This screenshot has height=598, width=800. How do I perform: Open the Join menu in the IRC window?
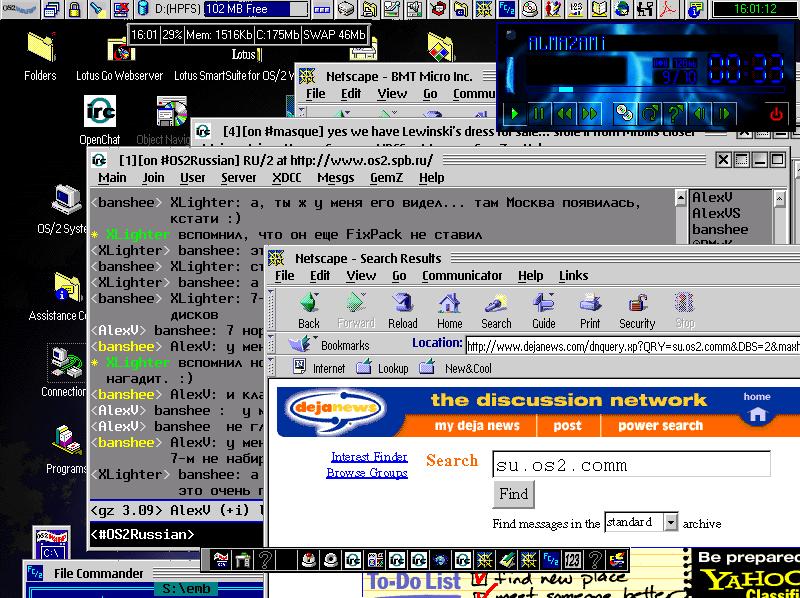[153, 178]
